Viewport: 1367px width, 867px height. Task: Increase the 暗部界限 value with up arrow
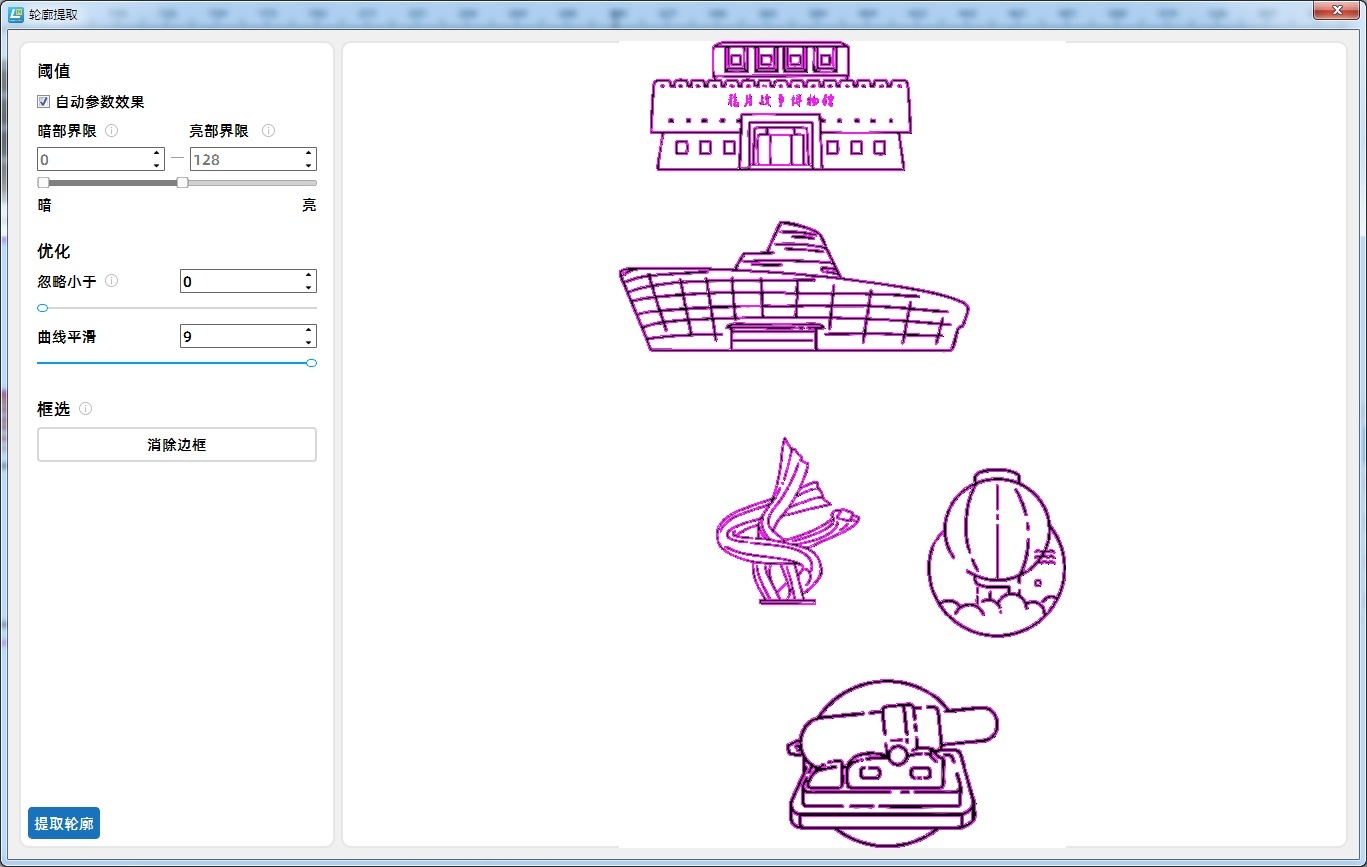[x=156, y=154]
